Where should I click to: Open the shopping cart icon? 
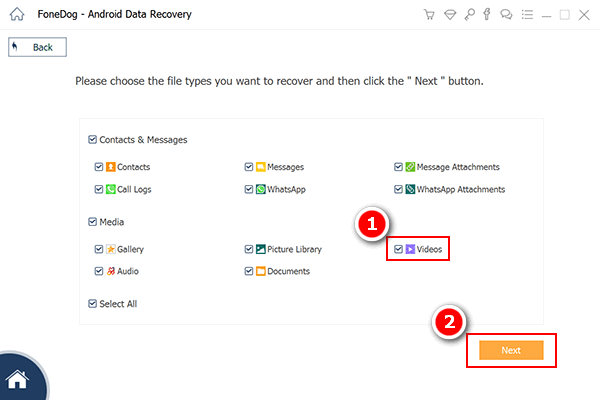click(429, 15)
